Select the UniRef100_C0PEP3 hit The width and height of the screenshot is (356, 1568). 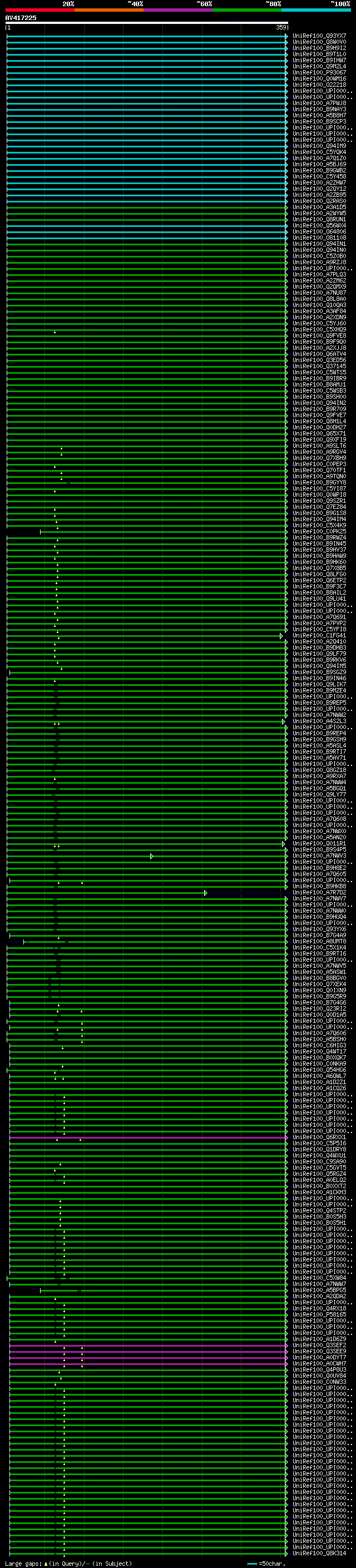tap(319, 464)
